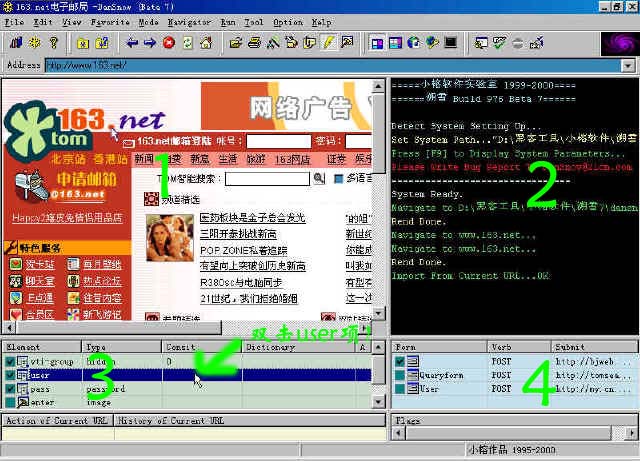The height and width of the screenshot is (461, 640).
Task: Open the Run menu
Action: (228, 22)
